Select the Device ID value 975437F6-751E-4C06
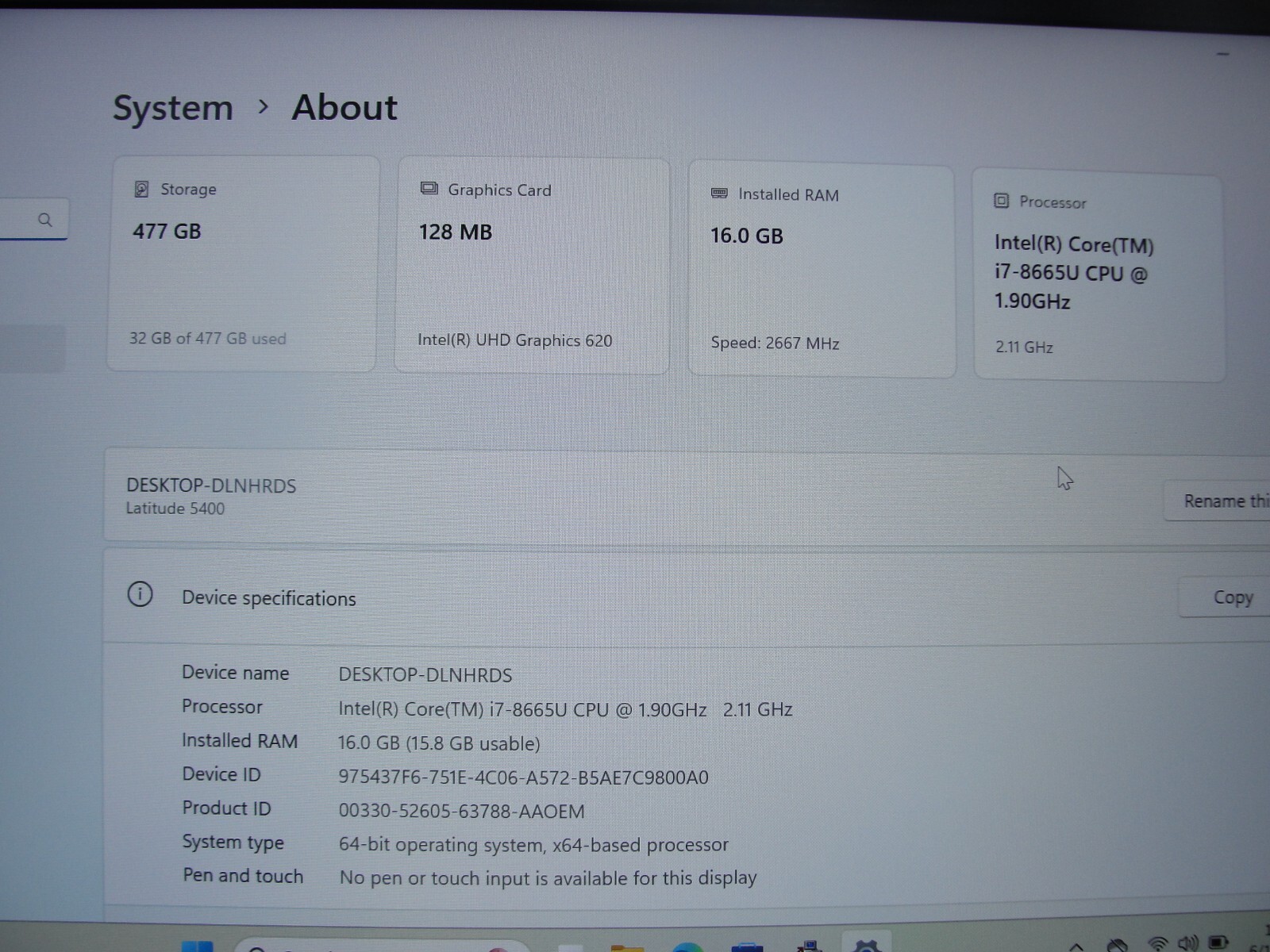 click(x=523, y=777)
